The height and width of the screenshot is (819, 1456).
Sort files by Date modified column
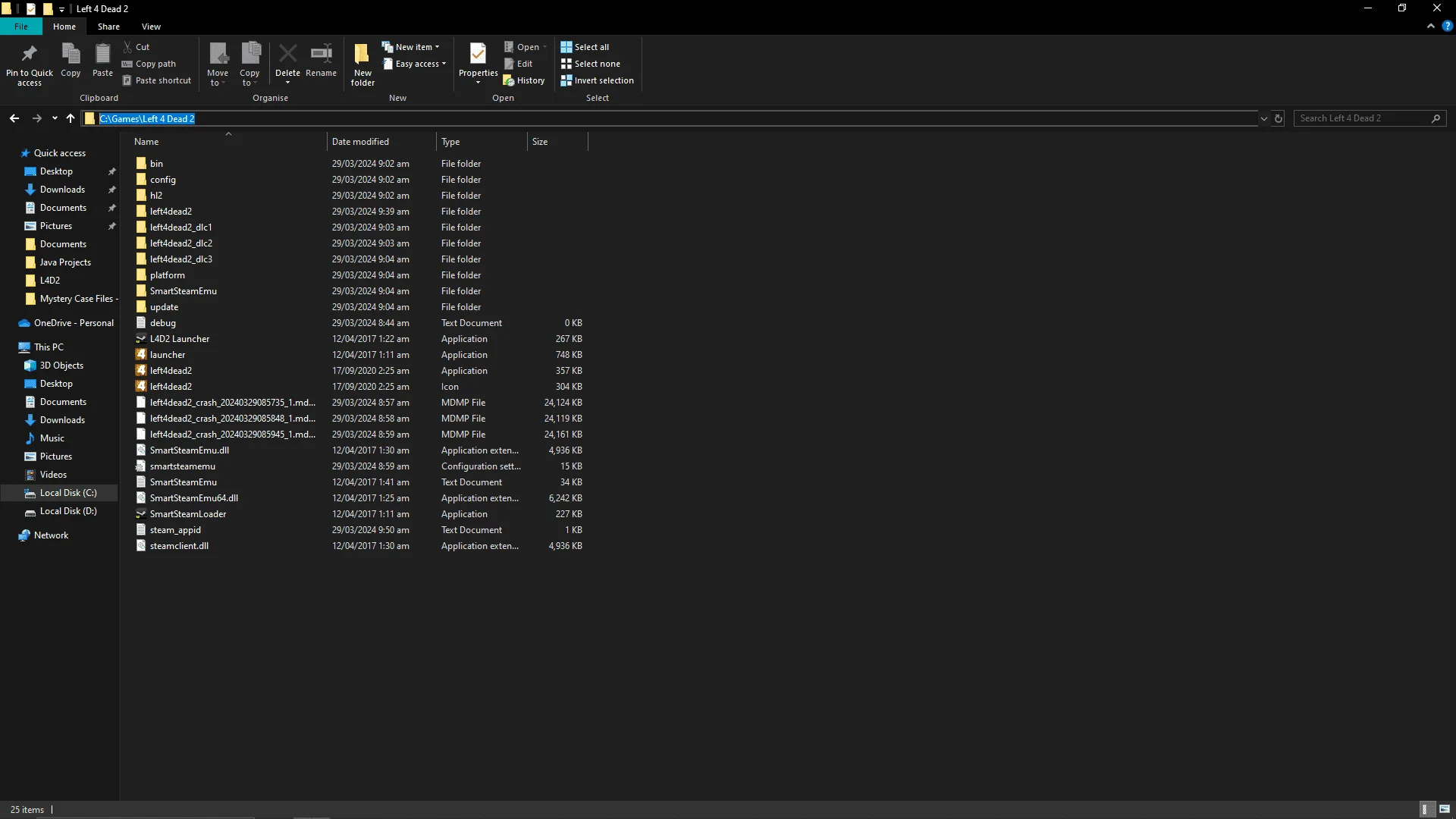382,142
